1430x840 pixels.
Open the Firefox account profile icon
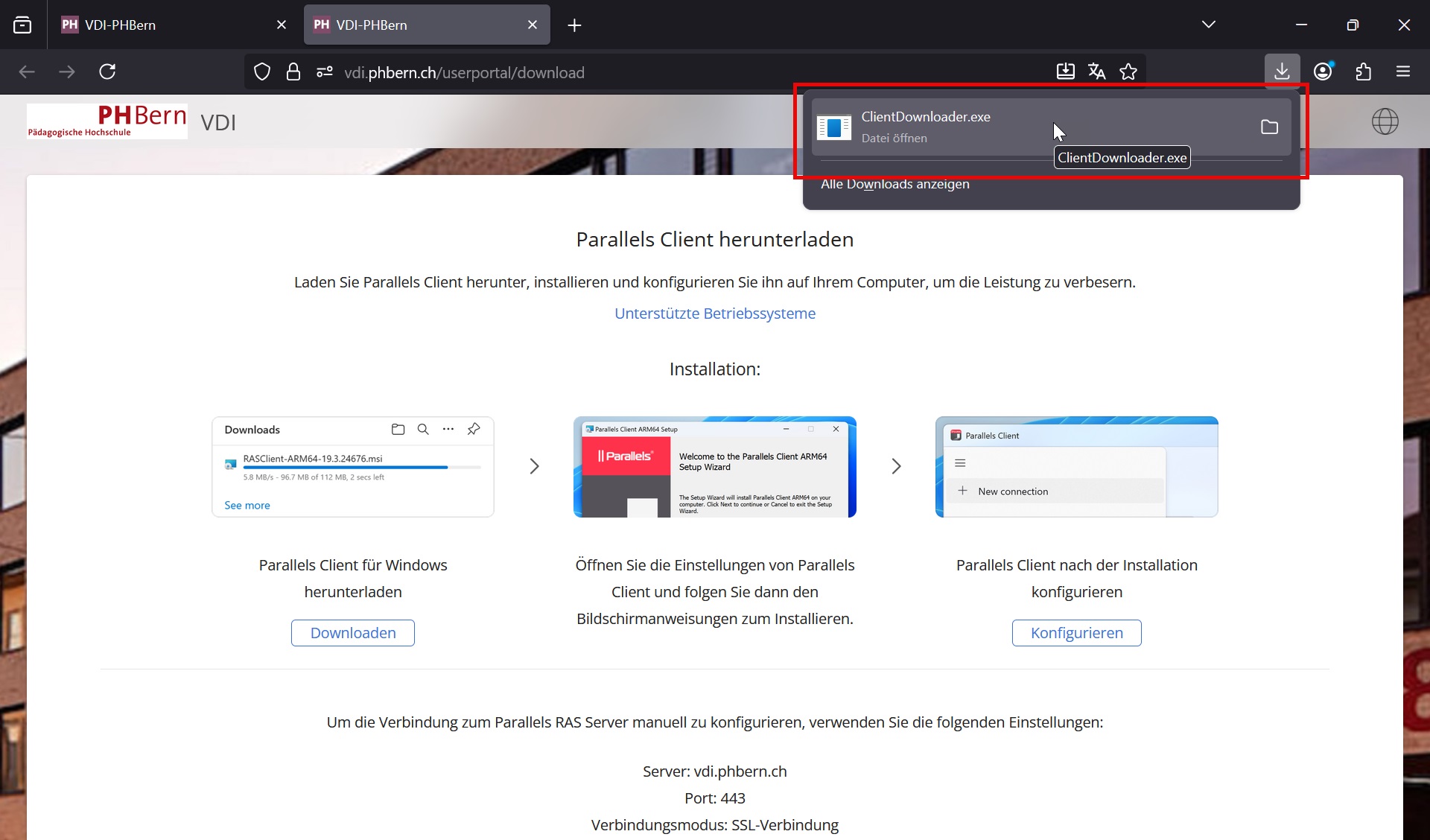pos(1323,71)
